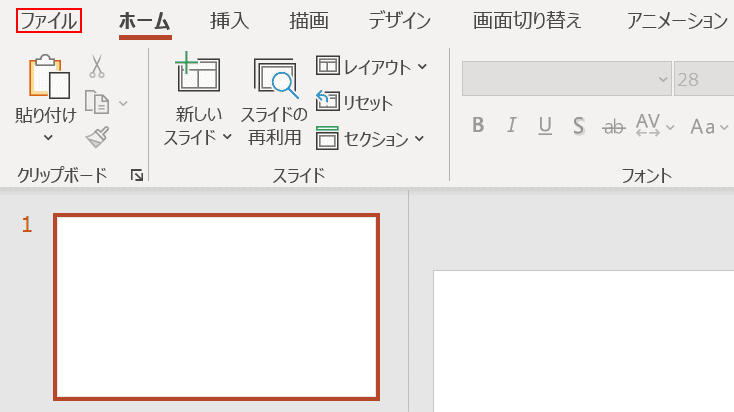
Task: Open the character spacing dropdown arrow
Action: [670, 127]
